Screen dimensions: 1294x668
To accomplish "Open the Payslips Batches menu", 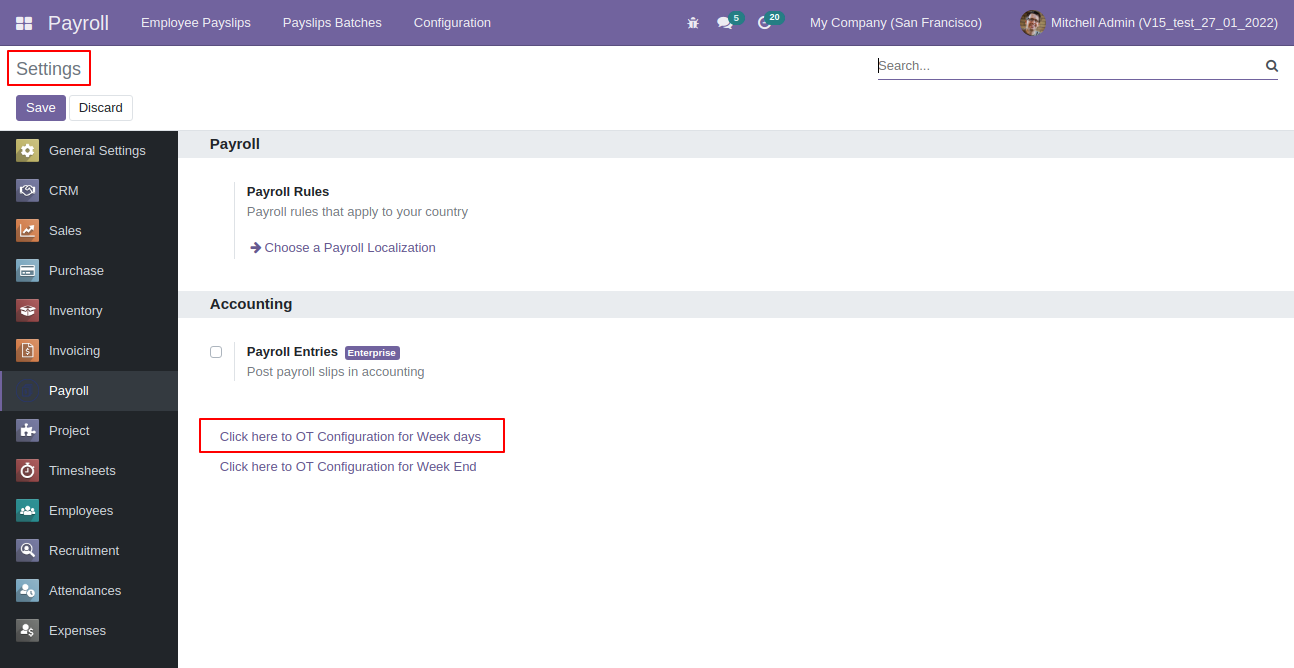I will [332, 23].
